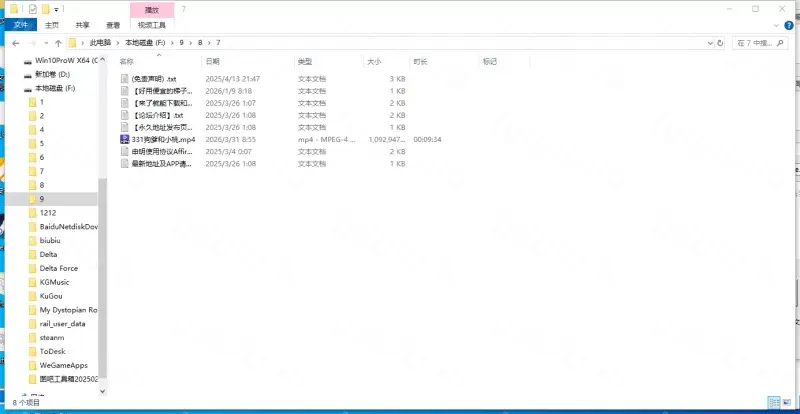Screen dimensions: 800x414
Task: Click the properties checkmark icon in title bar
Action: [33, 9]
